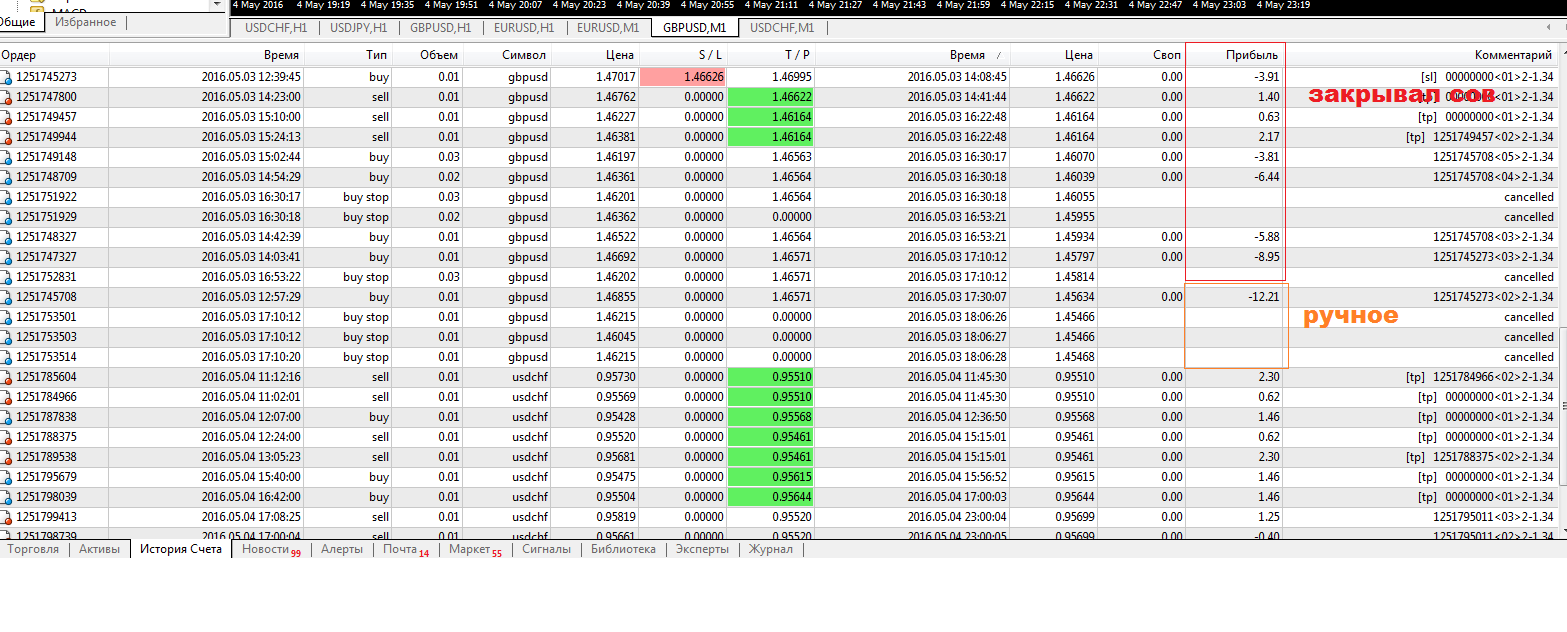This screenshot has width=1567, height=632.
Task: Sort by the Символ column header
Action: click(507, 56)
